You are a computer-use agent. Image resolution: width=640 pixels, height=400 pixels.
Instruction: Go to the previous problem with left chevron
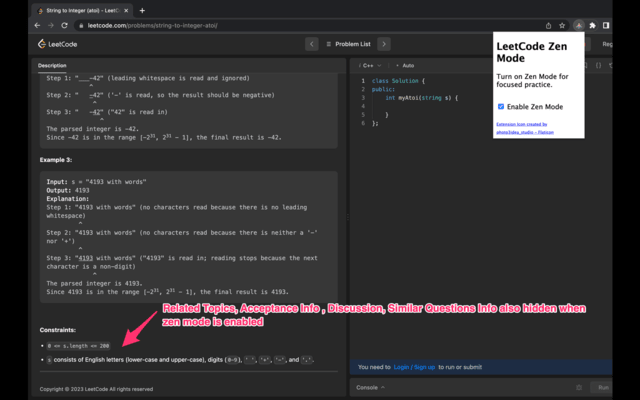[312, 44]
